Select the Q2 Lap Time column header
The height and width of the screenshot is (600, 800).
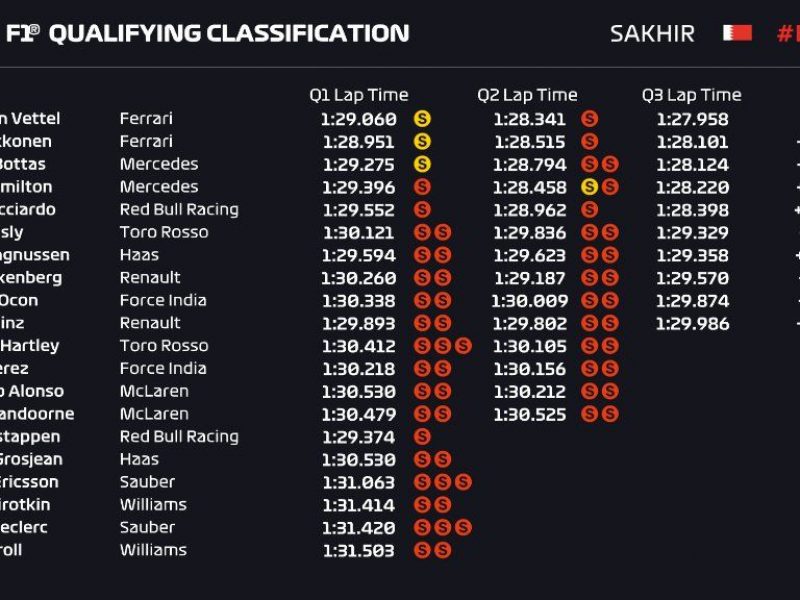pos(527,95)
